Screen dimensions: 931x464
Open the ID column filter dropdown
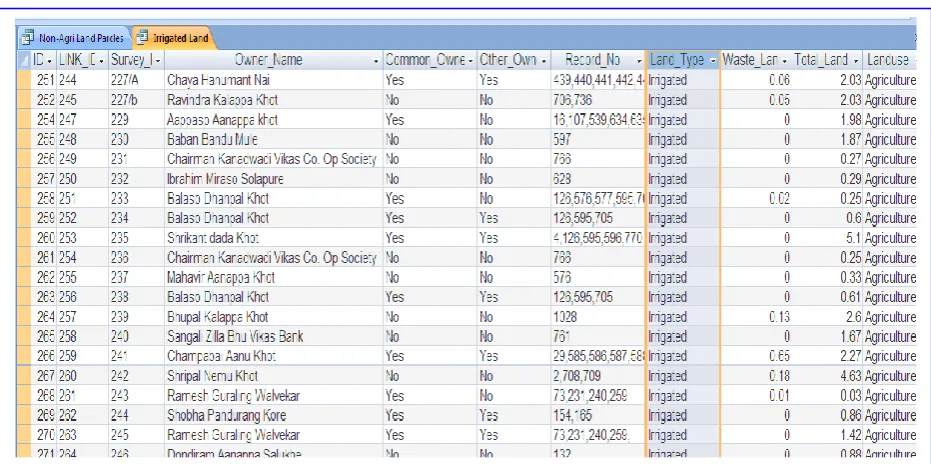coord(49,61)
